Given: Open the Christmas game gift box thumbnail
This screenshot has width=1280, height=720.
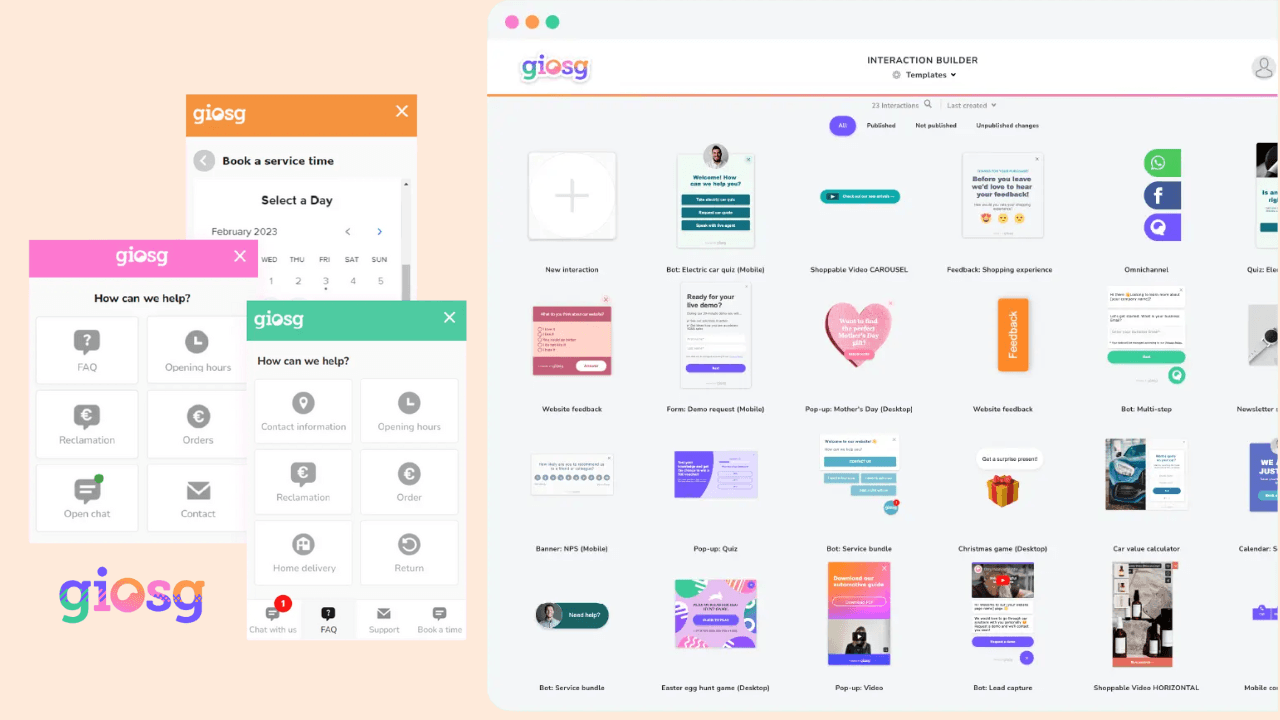Looking at the screenshot, I should pos(1002,490).
